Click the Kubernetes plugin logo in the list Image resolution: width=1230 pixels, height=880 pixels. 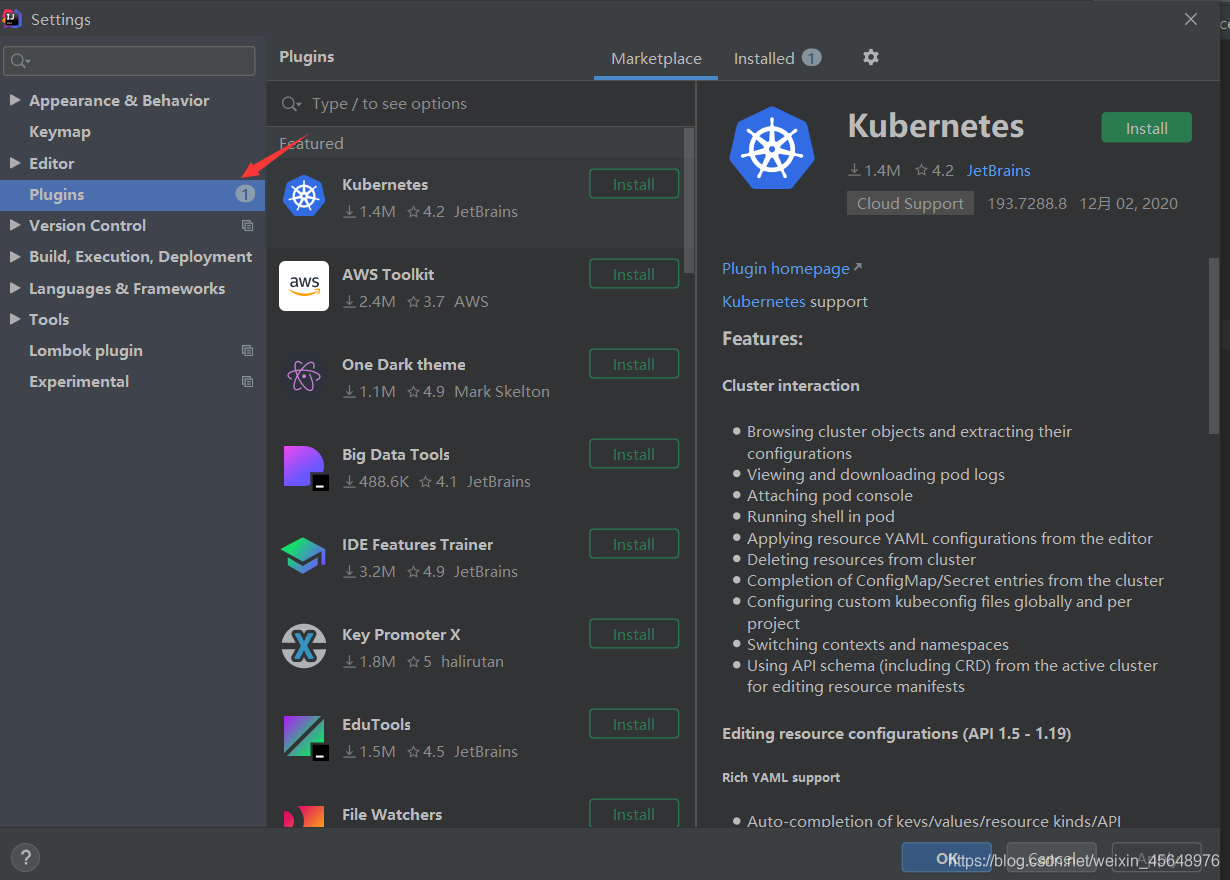tap(303, 196)
